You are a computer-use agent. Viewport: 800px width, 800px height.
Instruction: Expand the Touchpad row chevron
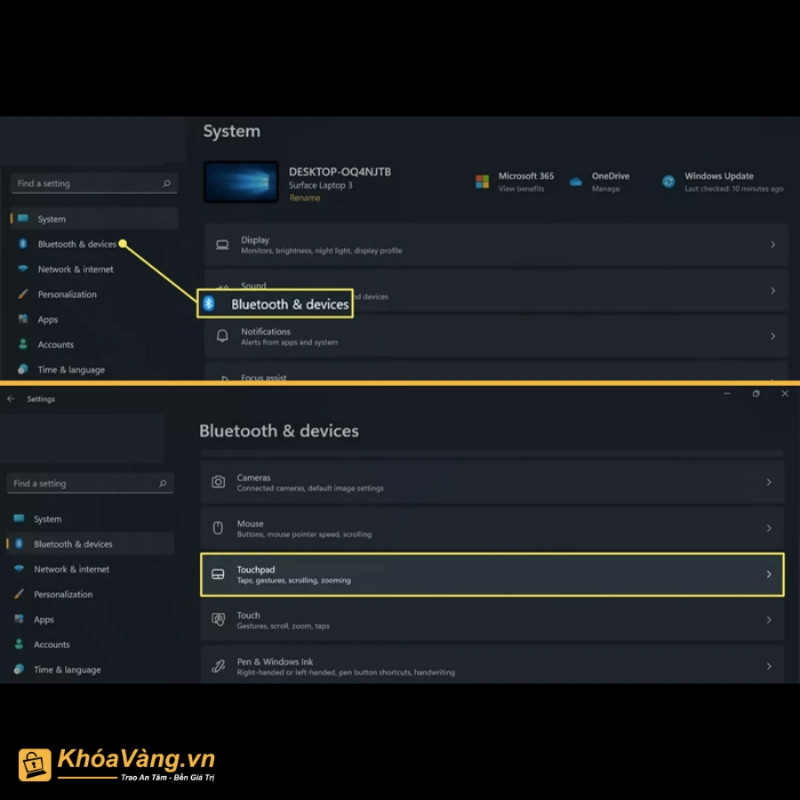tap(769, 574)
